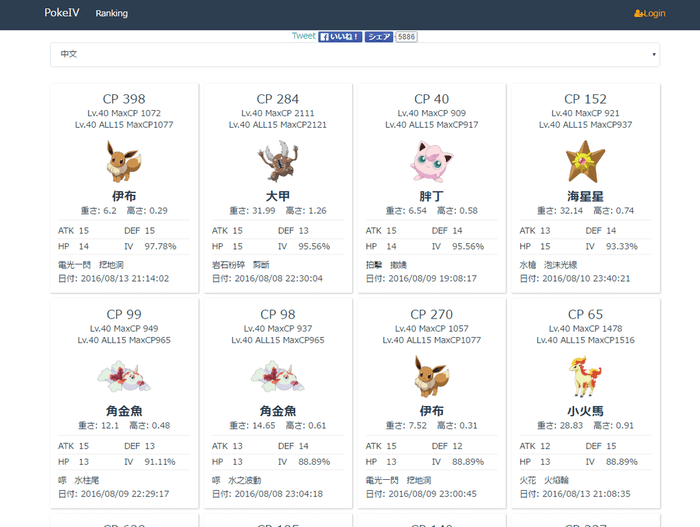The height and width of the screenshot is (527, 700).
Task: Click the Tweet link
Action: point(304,36)
